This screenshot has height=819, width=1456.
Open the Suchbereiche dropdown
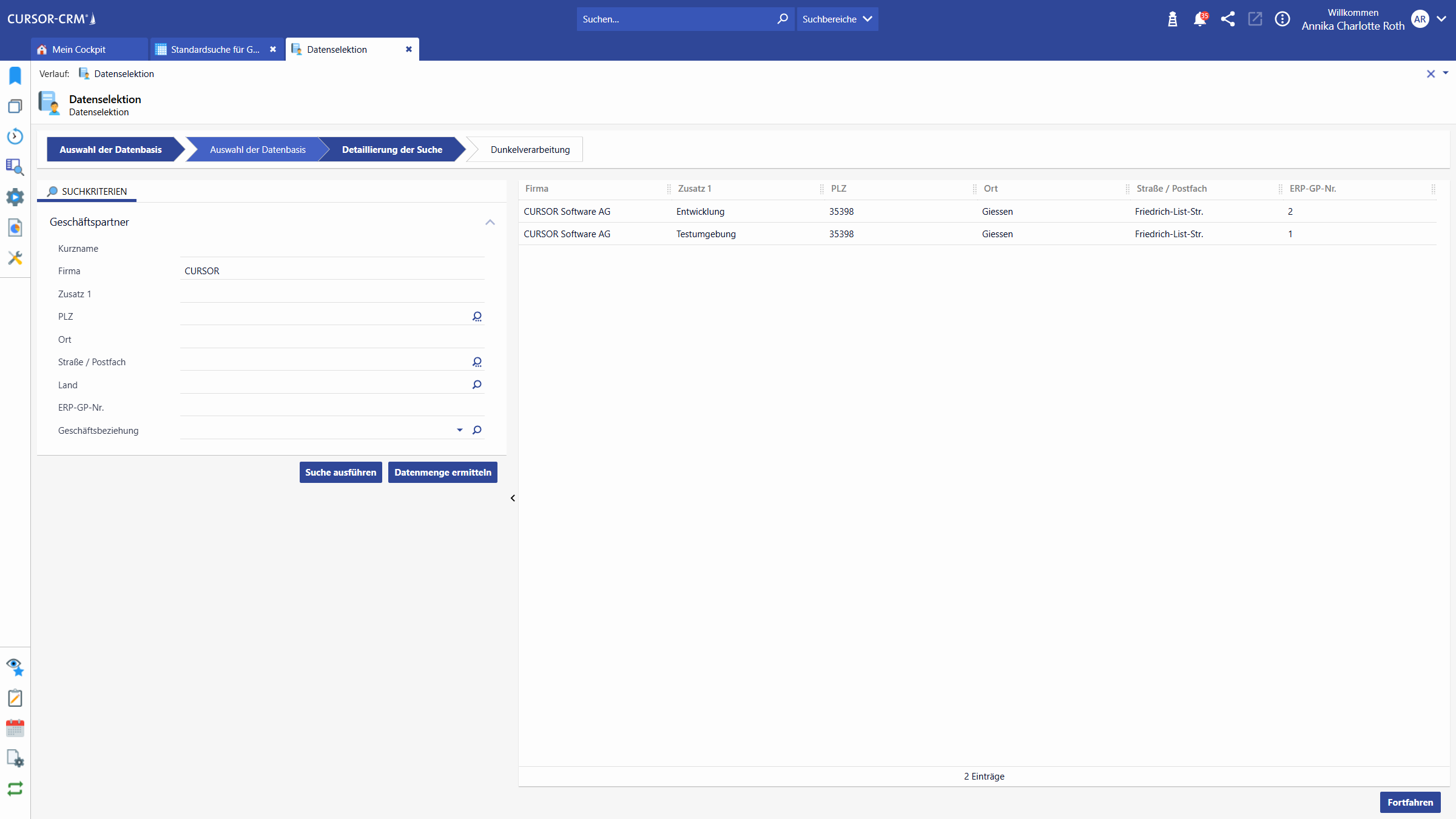837,19
